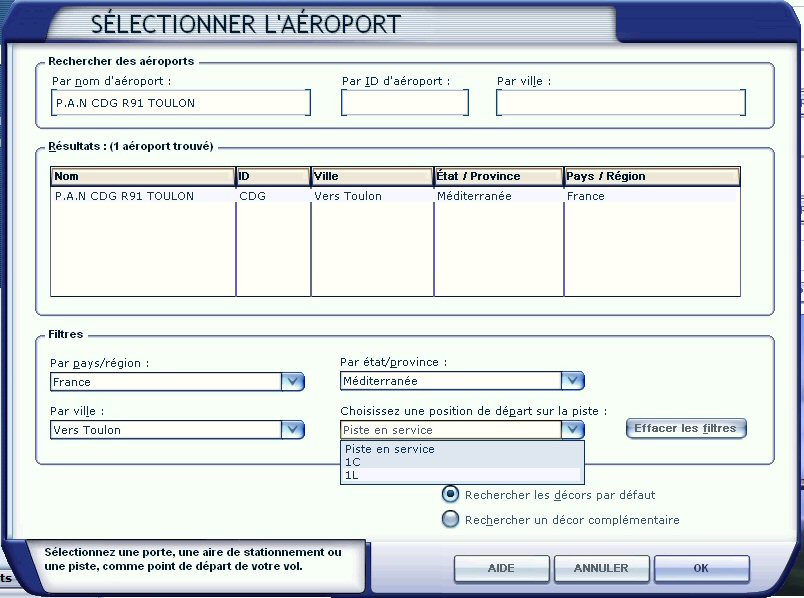The height and width of the screenshot is (598, 804).
Task: Choose runway 1L from the list
Action: click(x=462, y=475)
